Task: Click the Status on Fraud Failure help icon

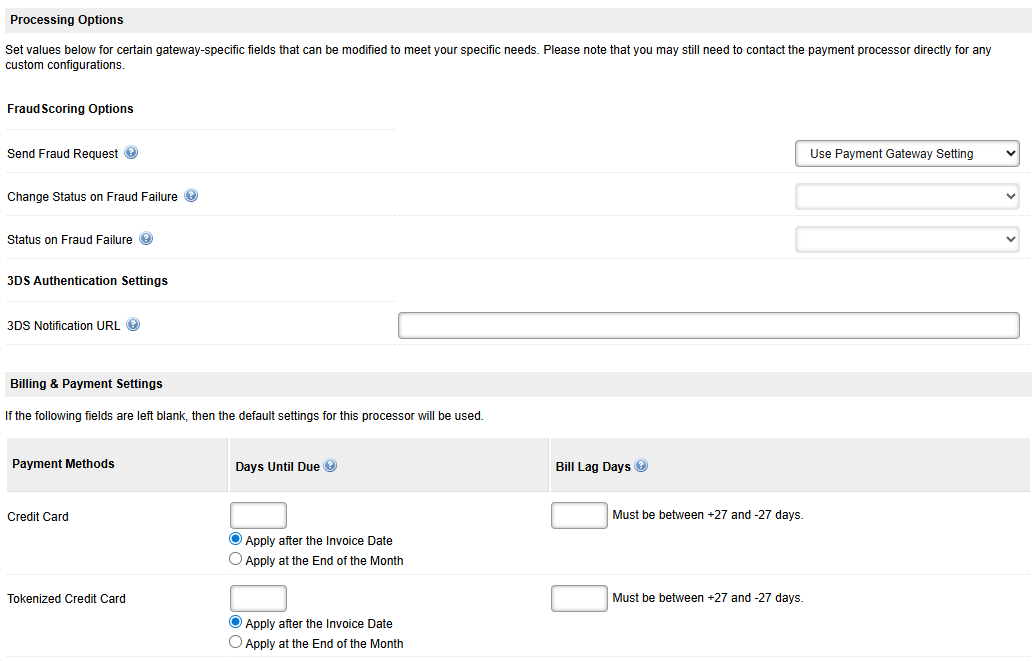Action: point(146,239)
